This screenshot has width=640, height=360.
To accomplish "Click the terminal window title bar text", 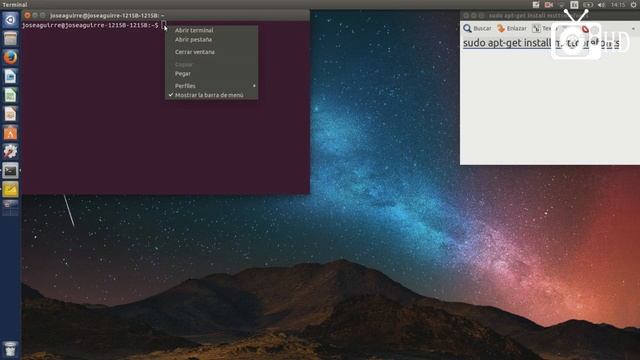I will [x=107, y=16].
